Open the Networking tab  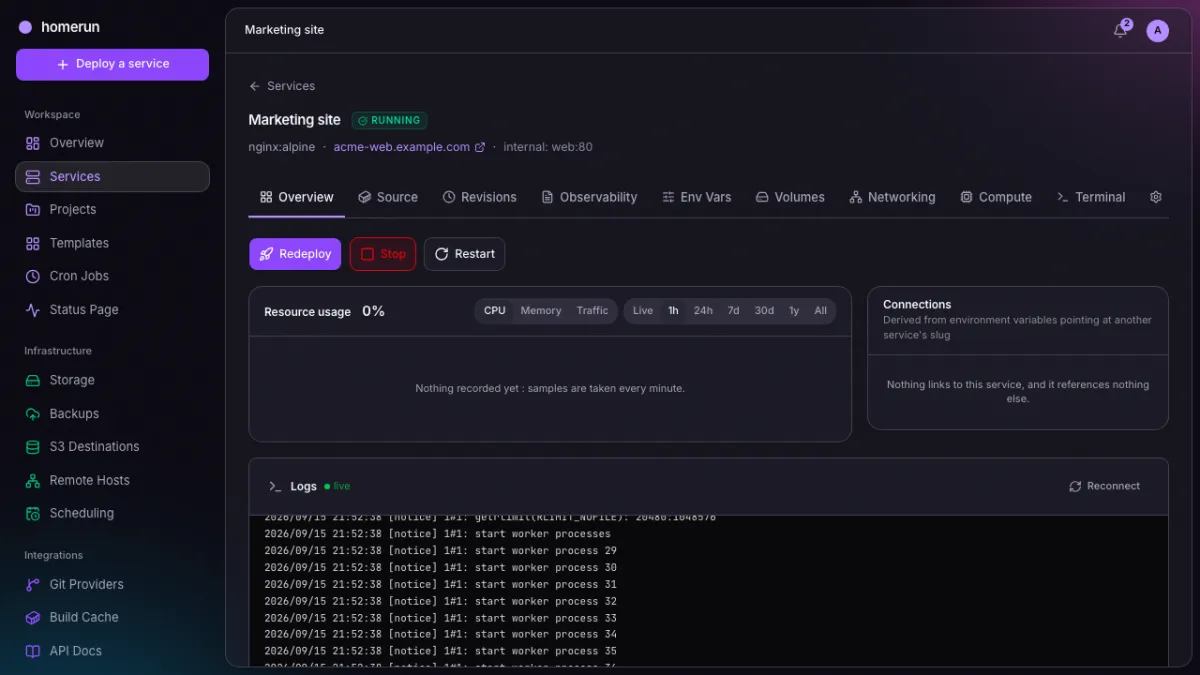click(892, 197)
